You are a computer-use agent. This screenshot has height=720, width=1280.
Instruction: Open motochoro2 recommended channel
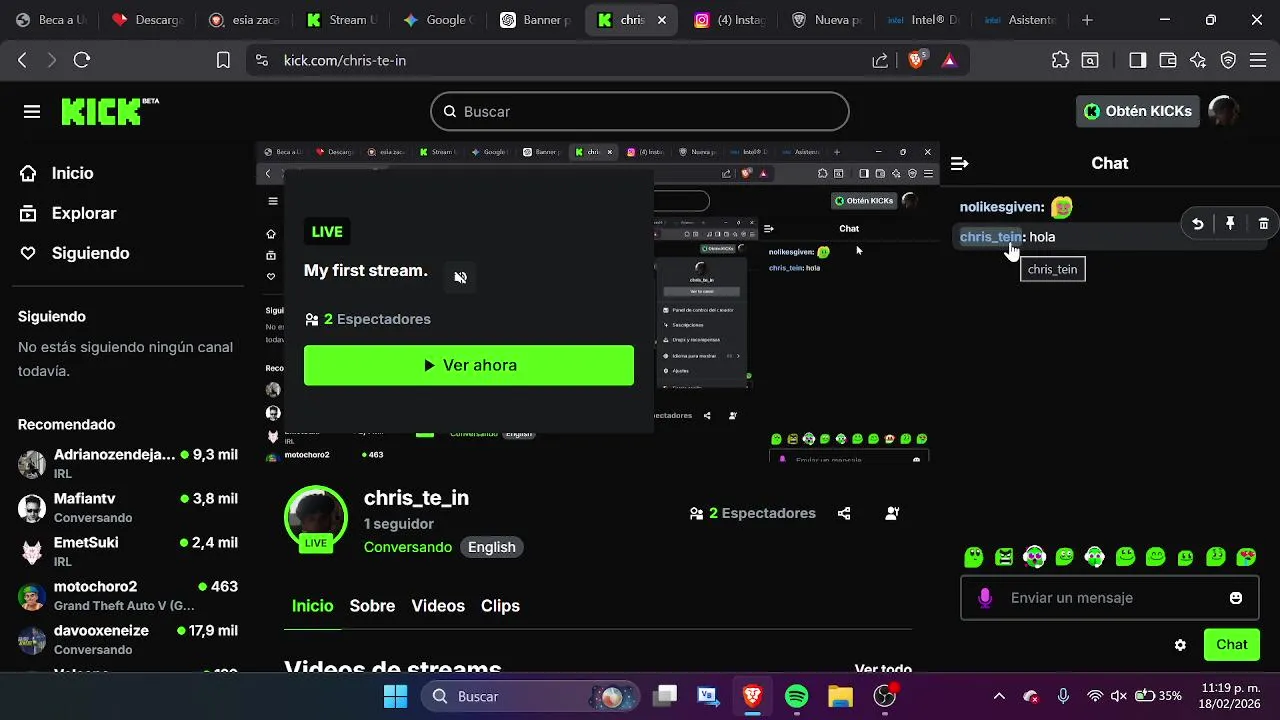[x=128, y=595]
